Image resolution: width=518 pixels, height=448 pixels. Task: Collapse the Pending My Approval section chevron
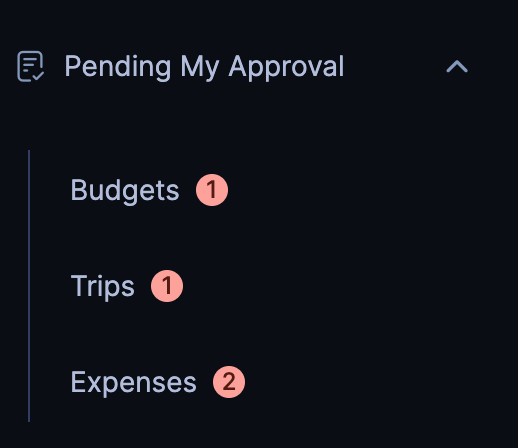tap(457, 67)
